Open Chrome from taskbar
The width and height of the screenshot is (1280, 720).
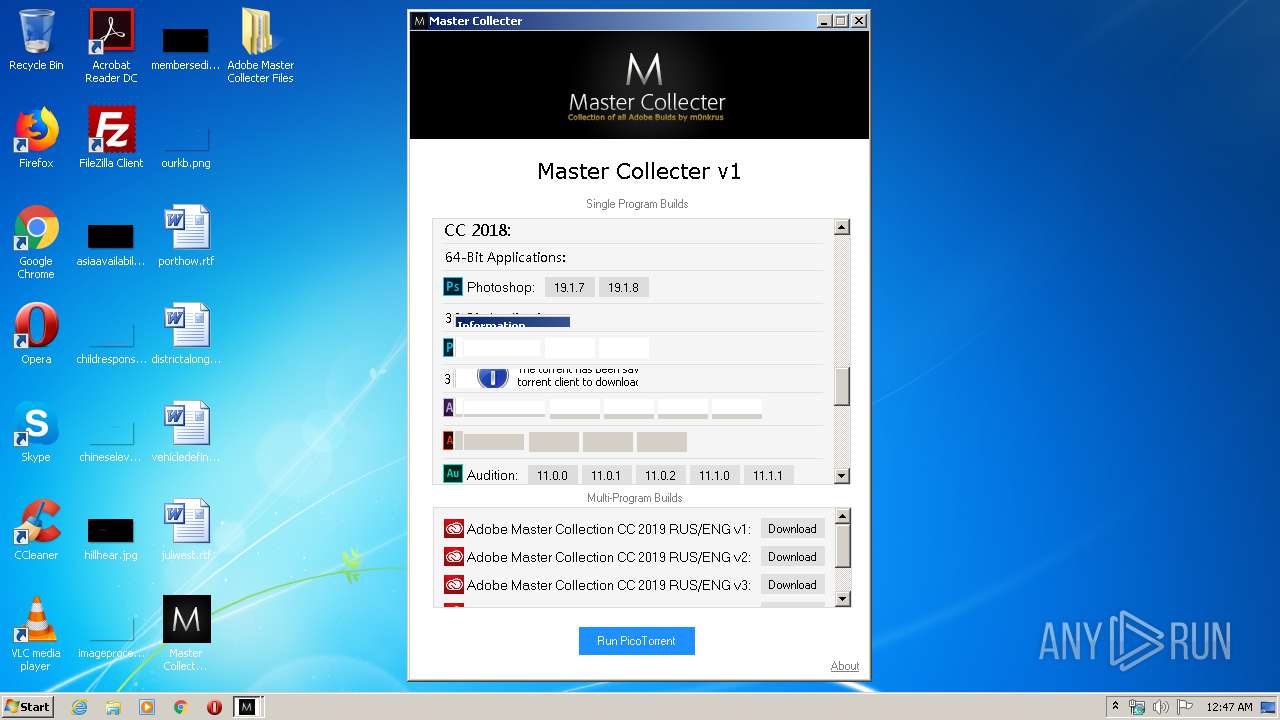click(x=181, y=707)
